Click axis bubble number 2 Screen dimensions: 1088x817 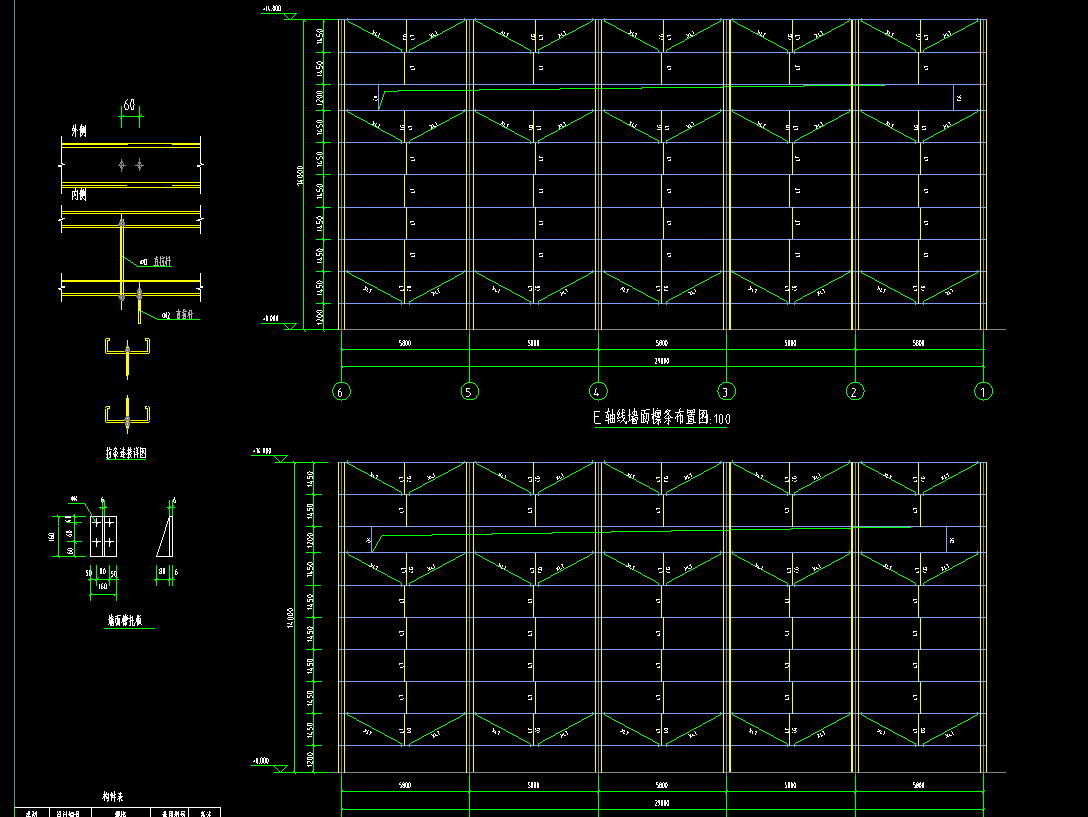click(855, 392)
